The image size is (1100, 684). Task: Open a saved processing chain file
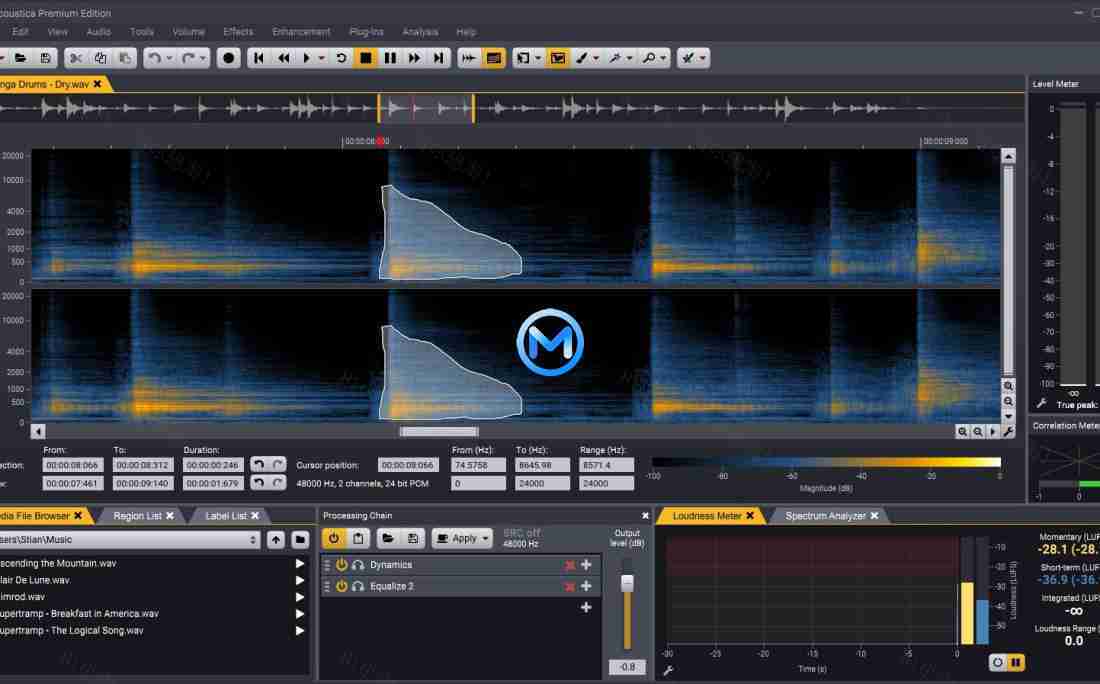point(386,538)
